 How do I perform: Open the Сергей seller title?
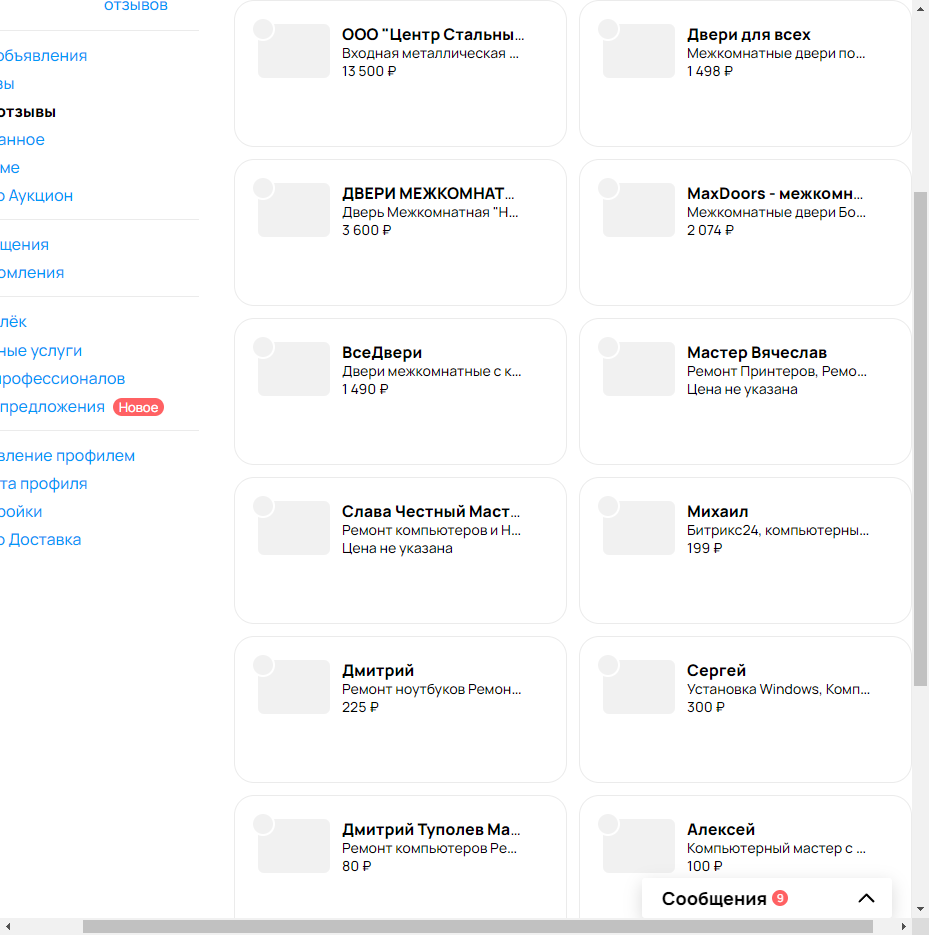716,670
